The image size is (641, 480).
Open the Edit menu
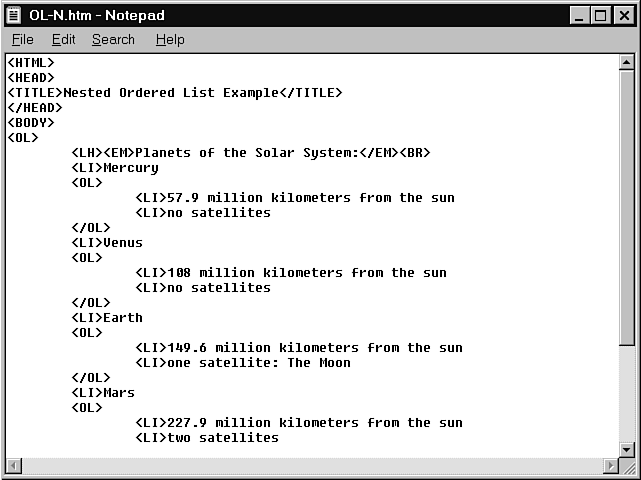tap(63, 40)
